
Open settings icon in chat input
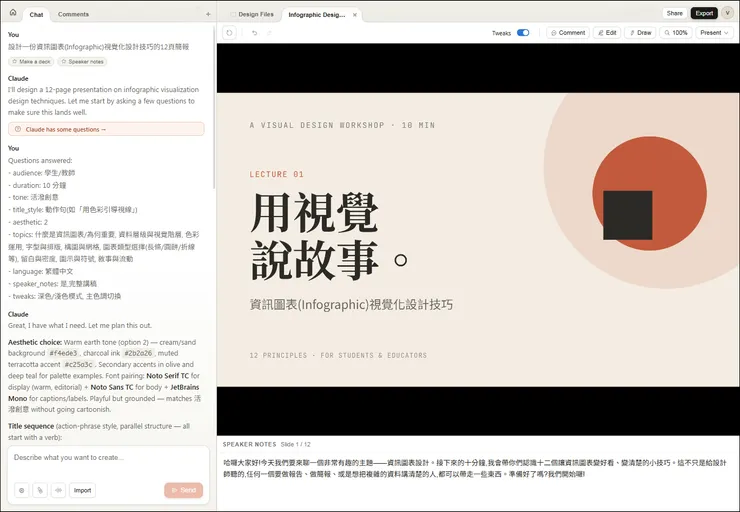pos(22,490)
